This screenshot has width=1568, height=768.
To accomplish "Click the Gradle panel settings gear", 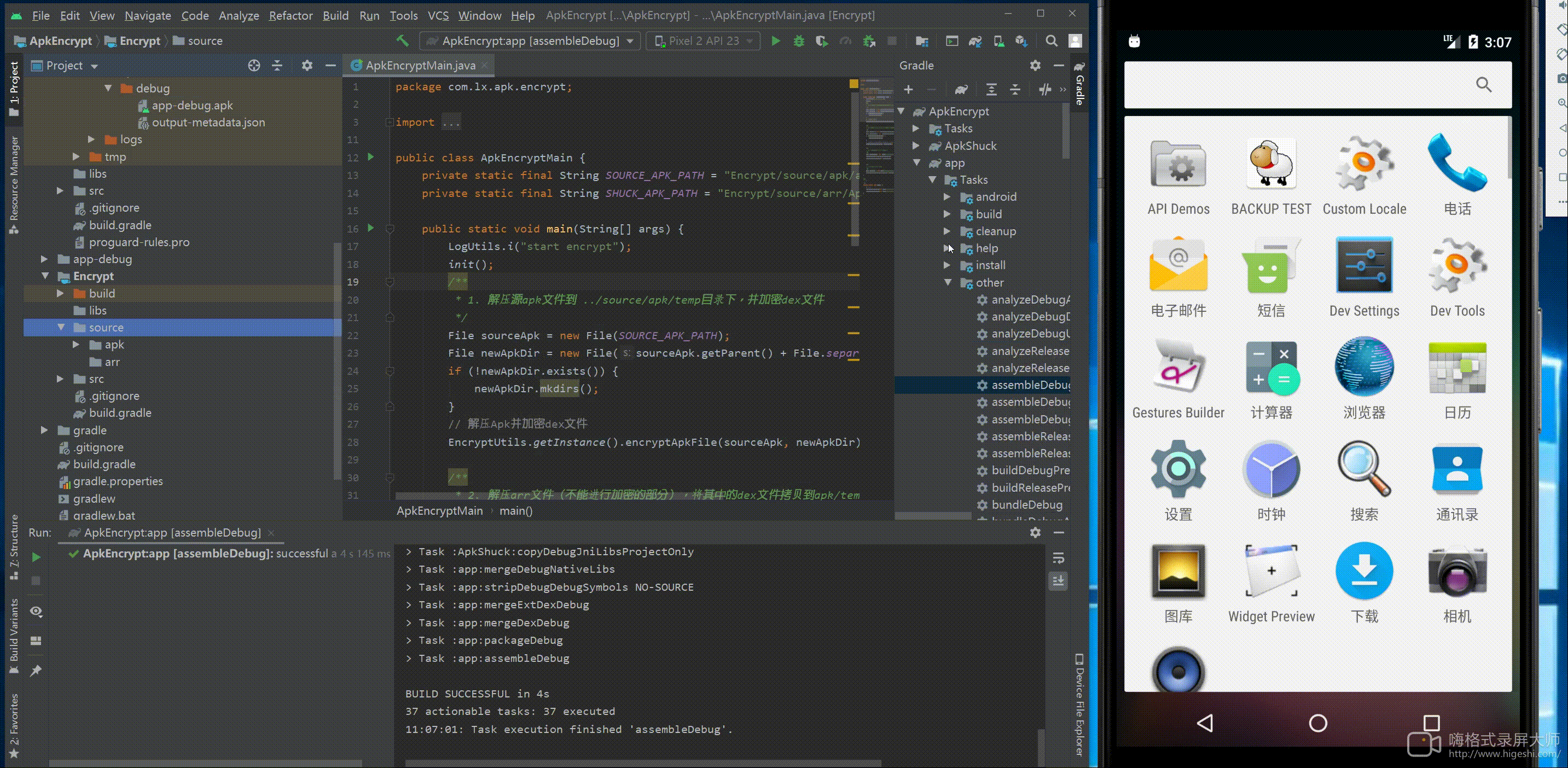I will [1035, 65].
